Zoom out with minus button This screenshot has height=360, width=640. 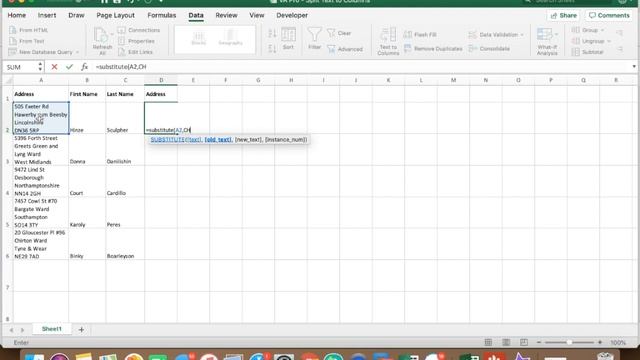(539, 342)
